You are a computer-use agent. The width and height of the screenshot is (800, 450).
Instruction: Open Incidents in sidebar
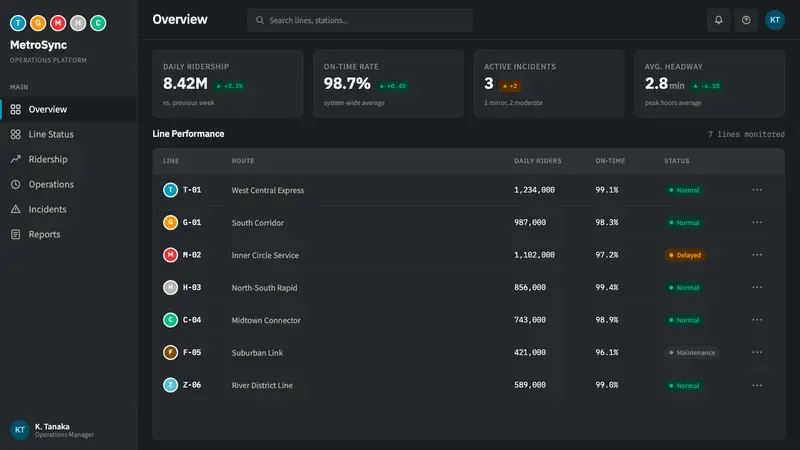[69, 209]
